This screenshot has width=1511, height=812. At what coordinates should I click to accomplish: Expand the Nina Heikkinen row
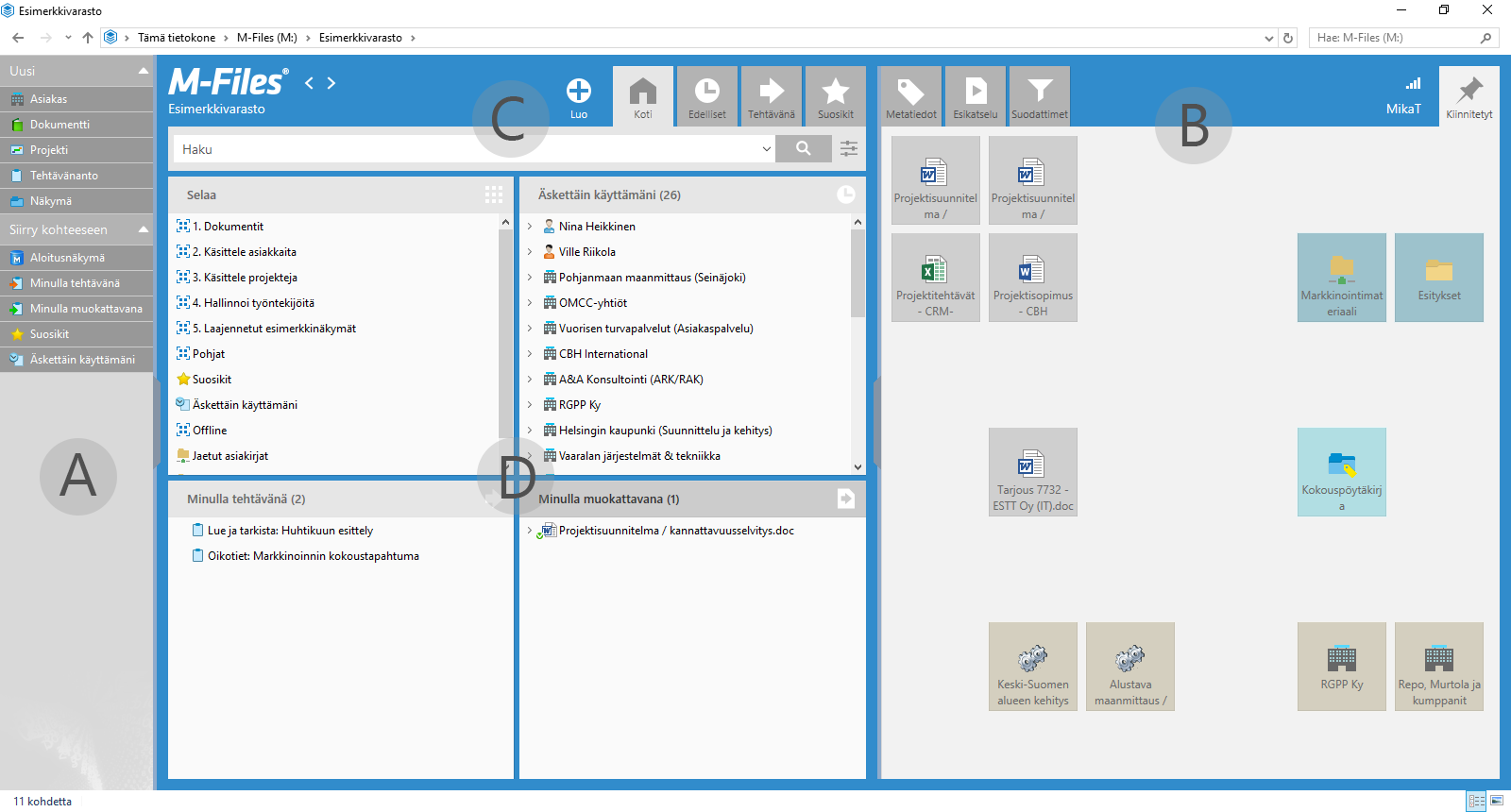(530, 227)
